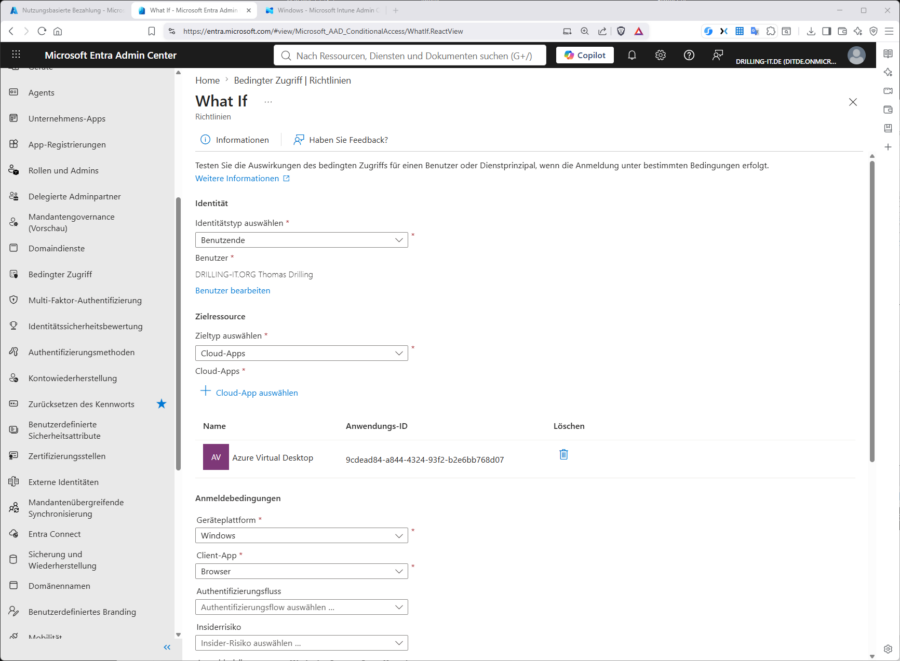The width and height of the screenshot is (900, 661).
Task: Open the Authentifizierungsflow auswählen dropdown
Action: [x=301, y=607]
